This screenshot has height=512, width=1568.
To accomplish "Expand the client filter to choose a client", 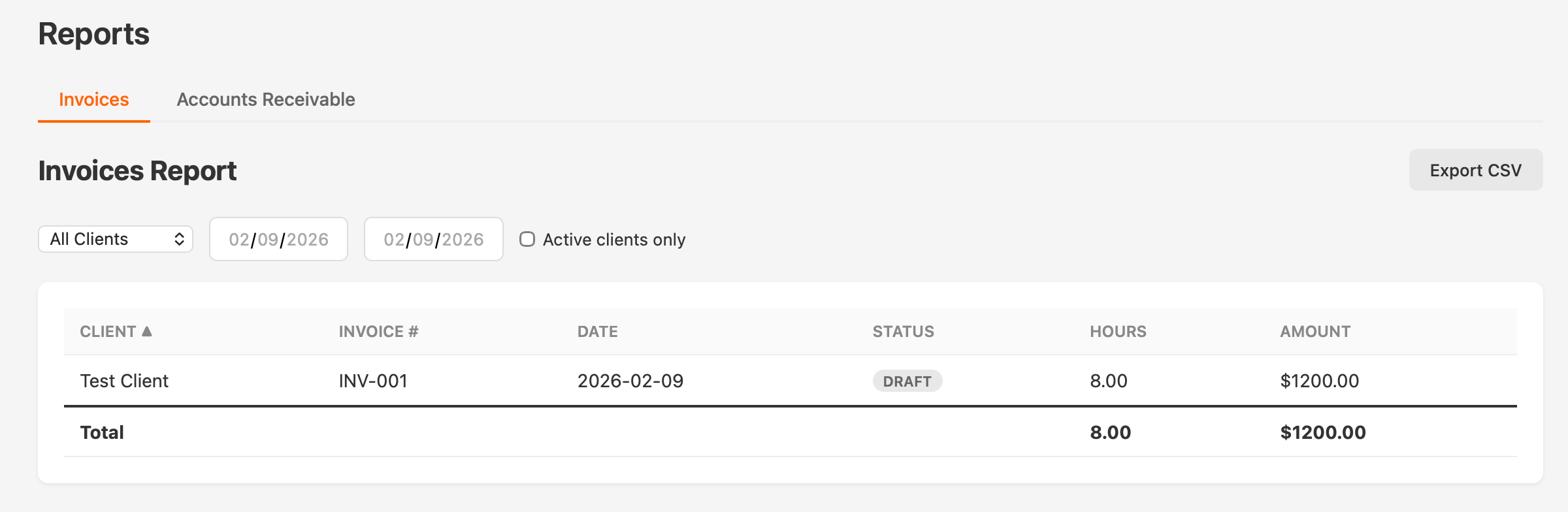I will point(115,239).
